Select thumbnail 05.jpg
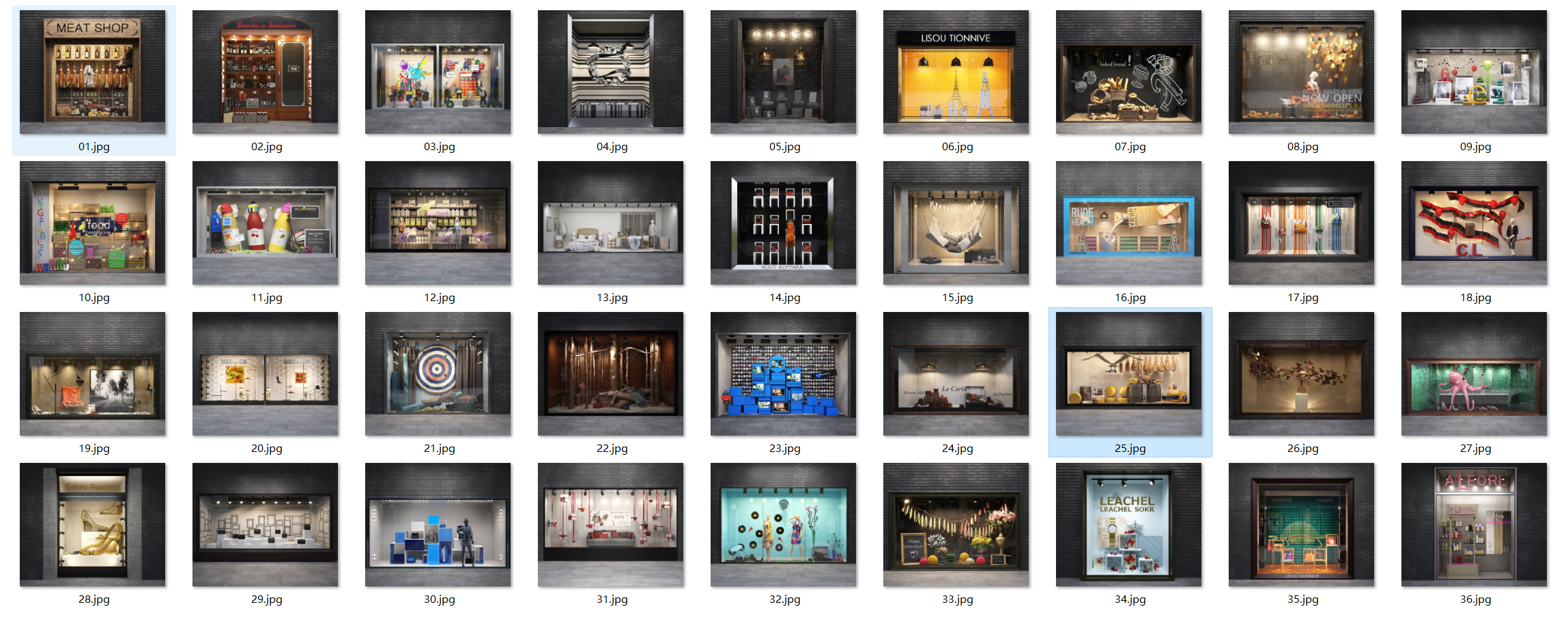 (784, 72)
